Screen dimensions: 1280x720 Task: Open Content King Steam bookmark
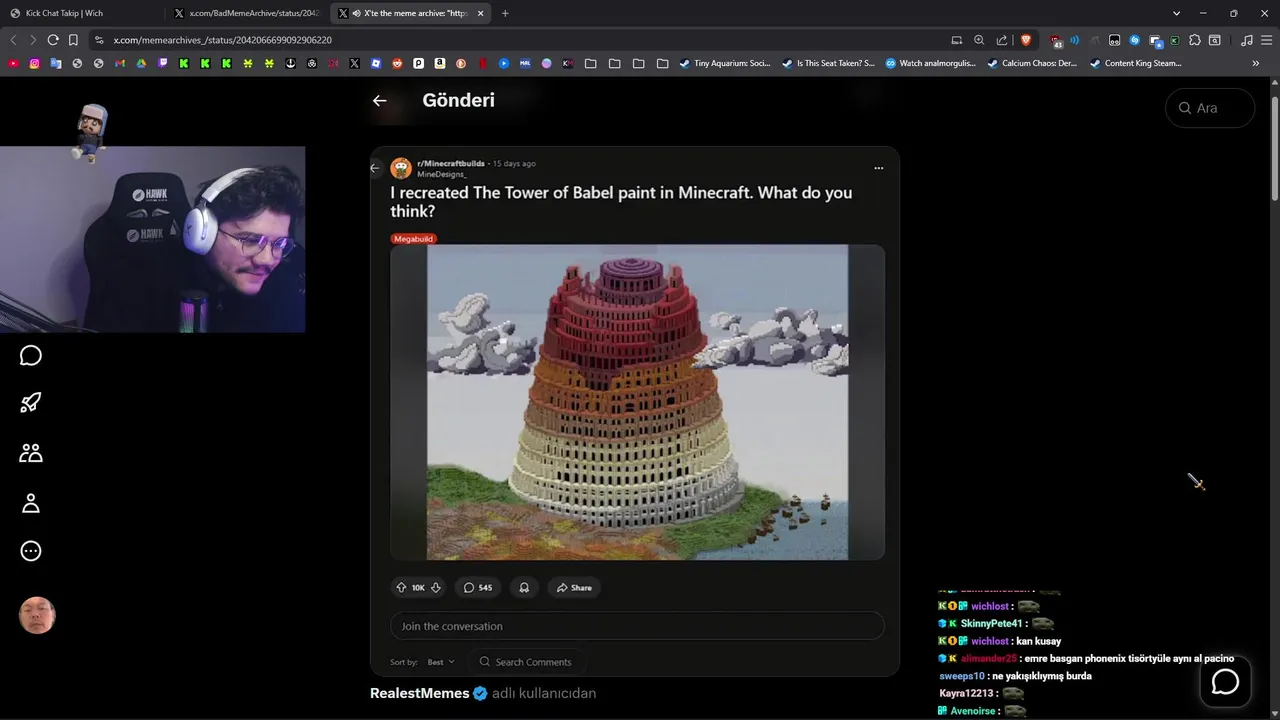[1136, 63]
